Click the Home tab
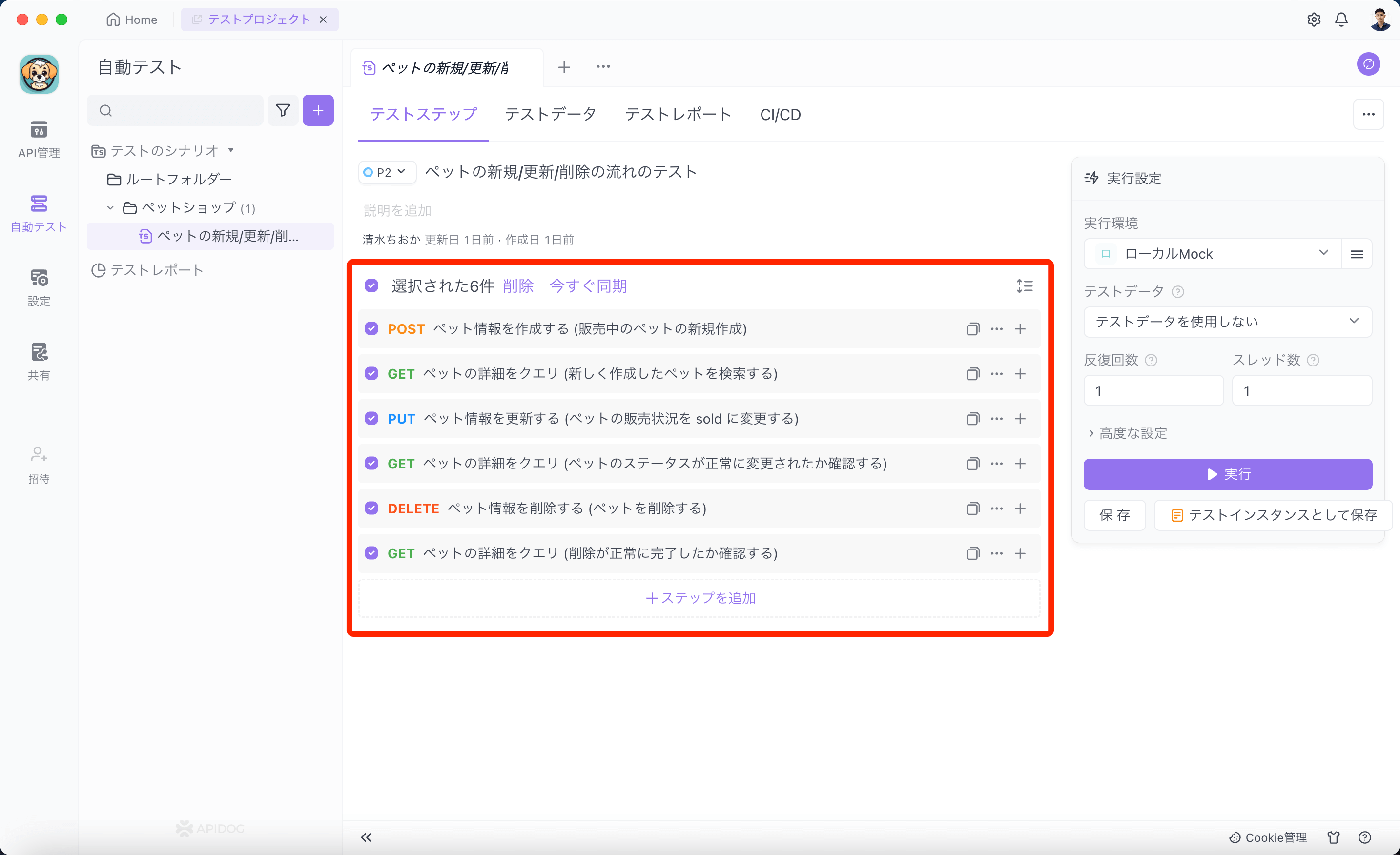 point(132,20)
